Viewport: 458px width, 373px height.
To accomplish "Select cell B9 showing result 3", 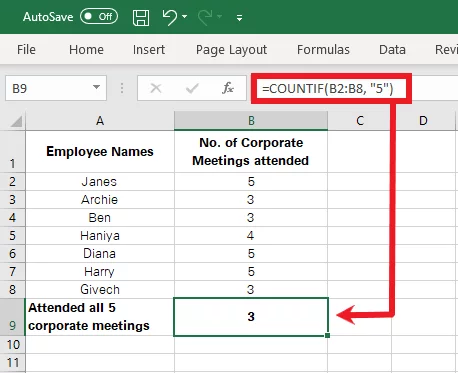I will click(251, 317).
